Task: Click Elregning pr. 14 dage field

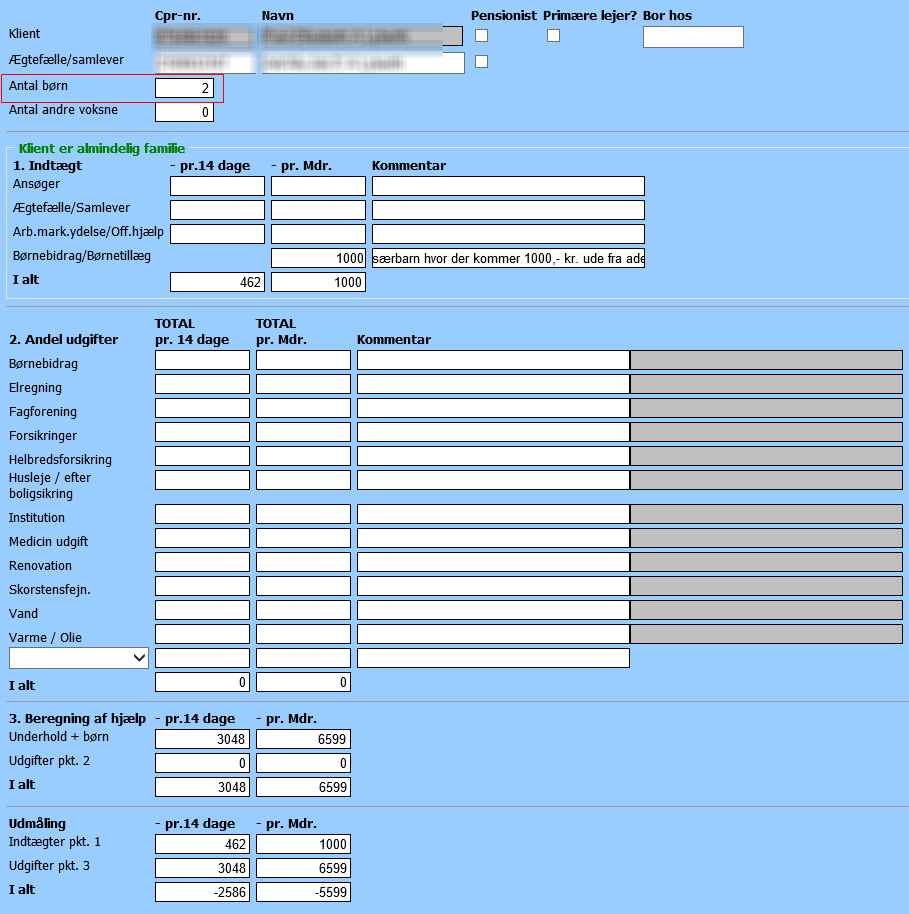Action: pyautogui.click(x=202, y=384)
